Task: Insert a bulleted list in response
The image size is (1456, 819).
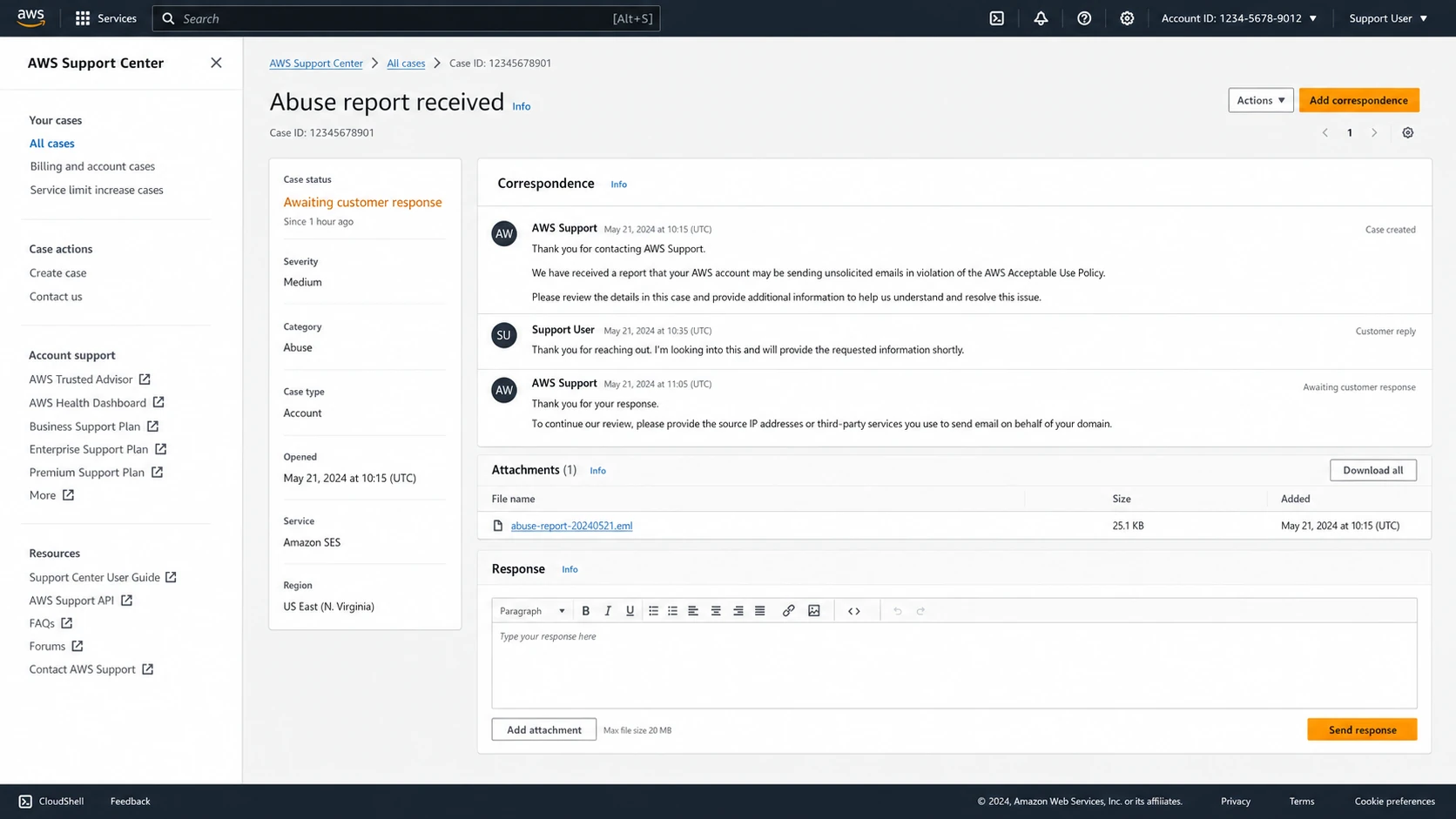Action: [x=653, y=611]
